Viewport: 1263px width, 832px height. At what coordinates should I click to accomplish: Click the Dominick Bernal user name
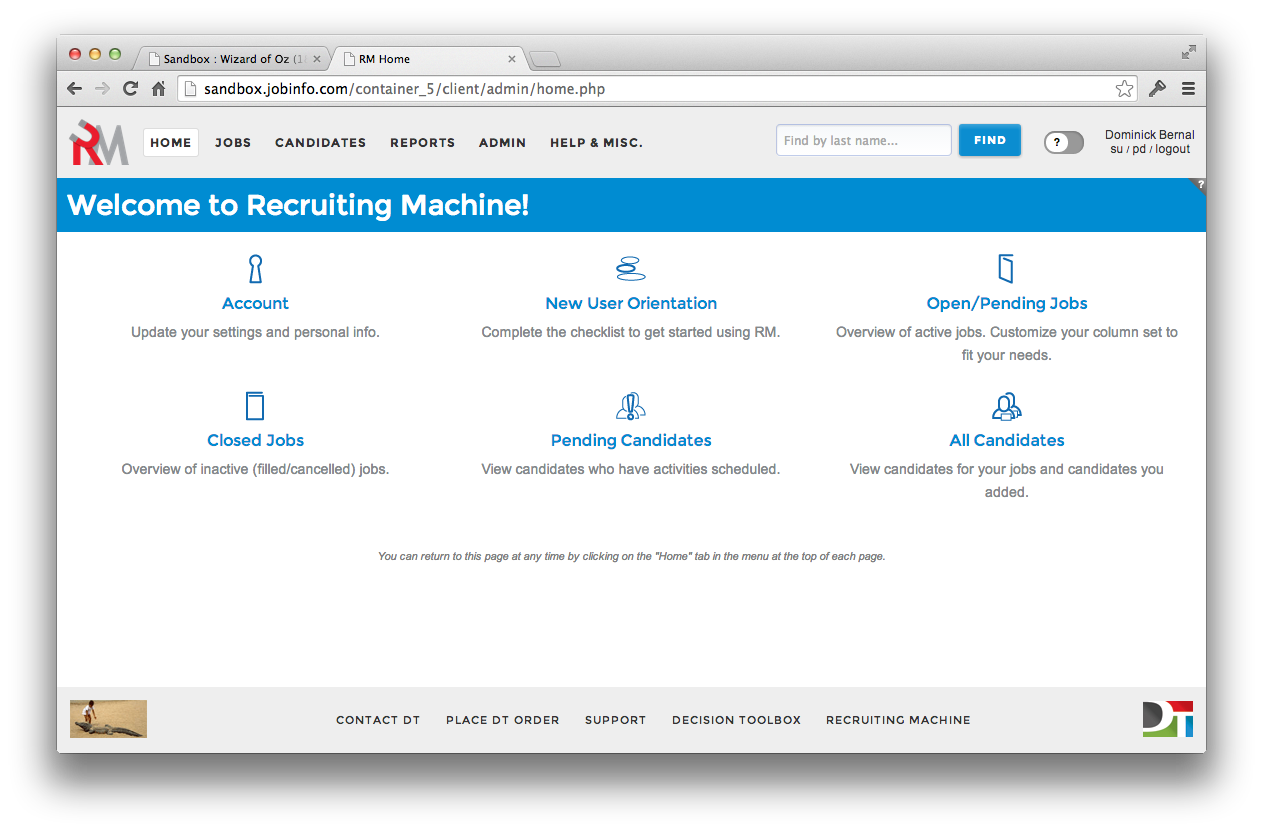1150,135
